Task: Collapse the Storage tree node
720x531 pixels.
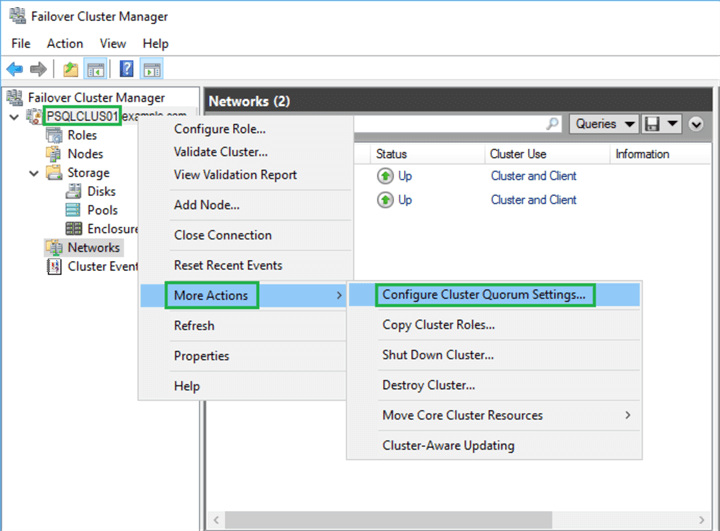Action: click(x=32, y=173)
